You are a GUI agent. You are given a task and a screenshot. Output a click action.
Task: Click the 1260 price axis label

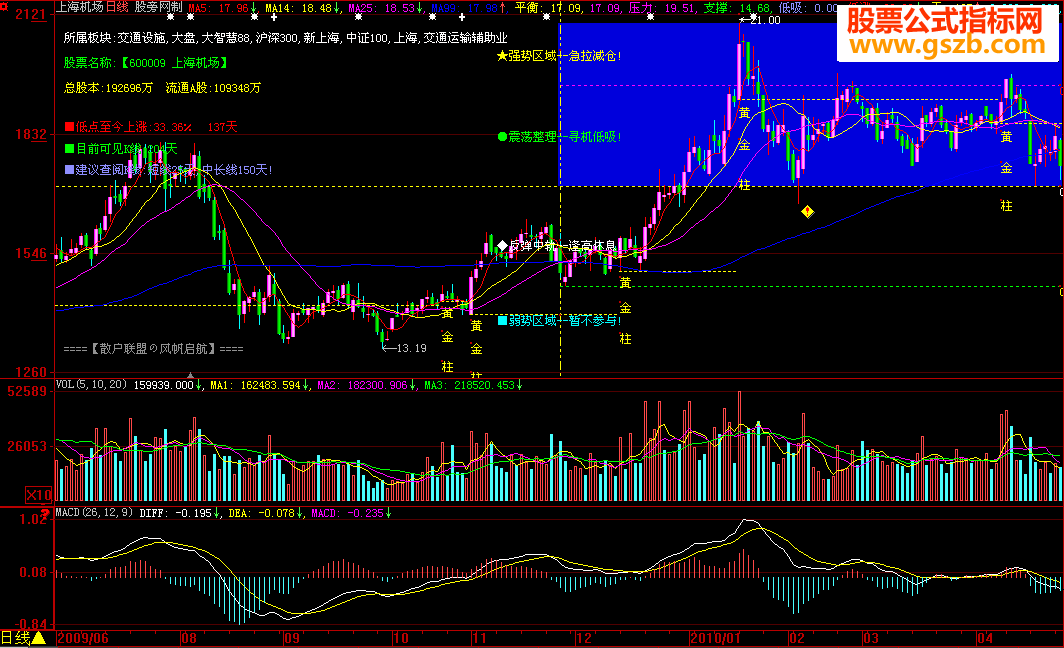[31, 372]
